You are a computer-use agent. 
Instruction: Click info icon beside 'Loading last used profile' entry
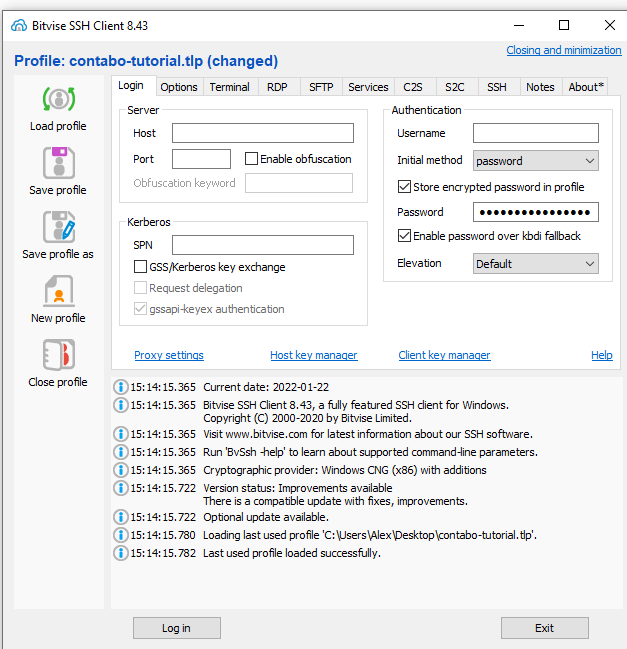(x=120, y=535)
